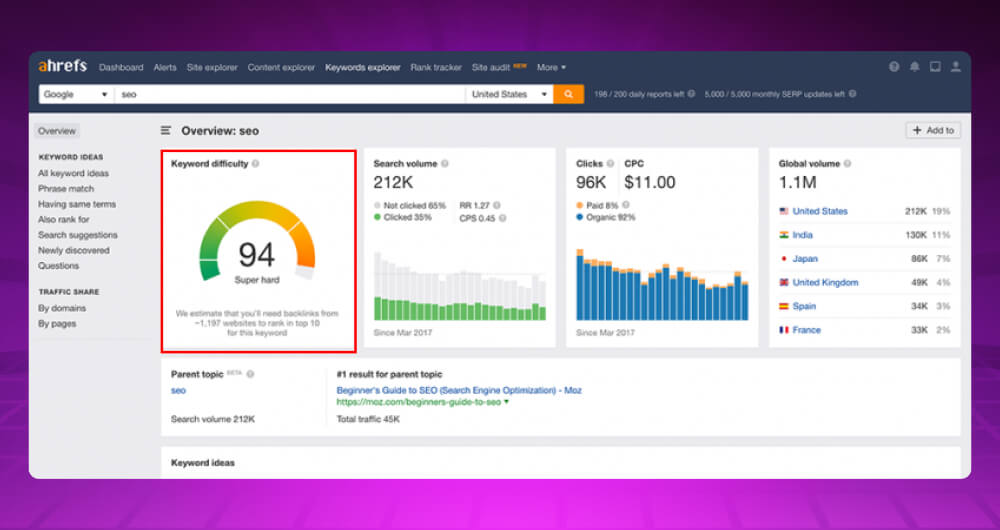Click the info icon beside Parent topic
The image size is (1000, 530).
[251, 374]
